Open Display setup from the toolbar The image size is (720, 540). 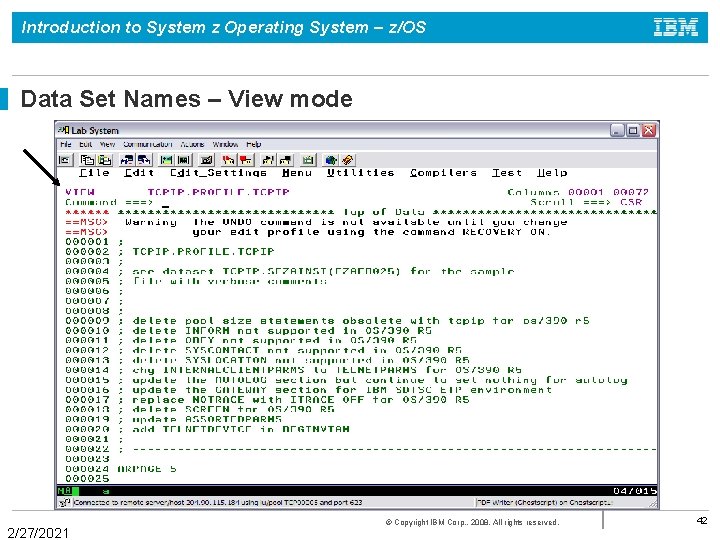point(166,160)
